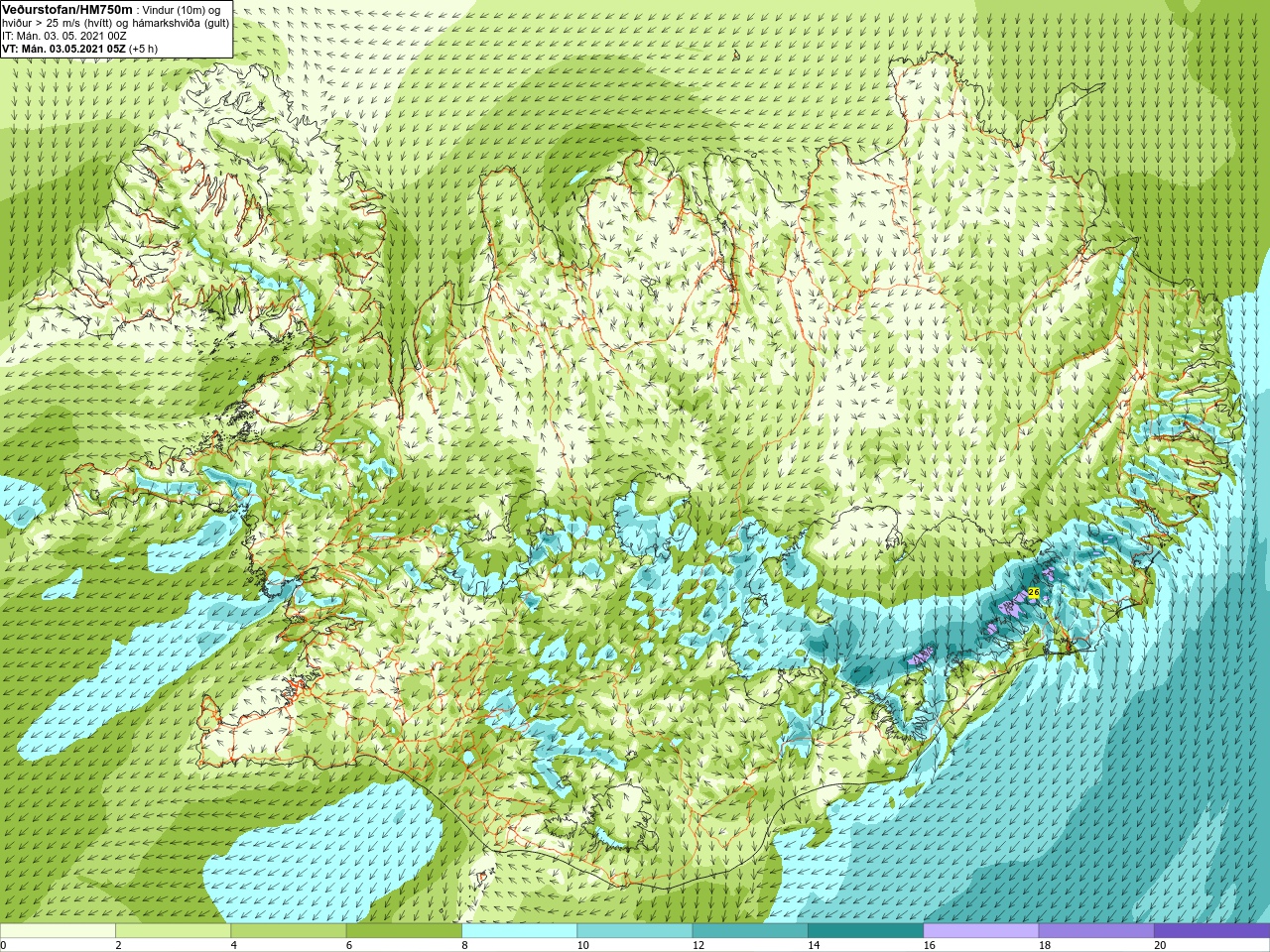Select the 2–4 m/s light green swatch

[x=173, y=931]
